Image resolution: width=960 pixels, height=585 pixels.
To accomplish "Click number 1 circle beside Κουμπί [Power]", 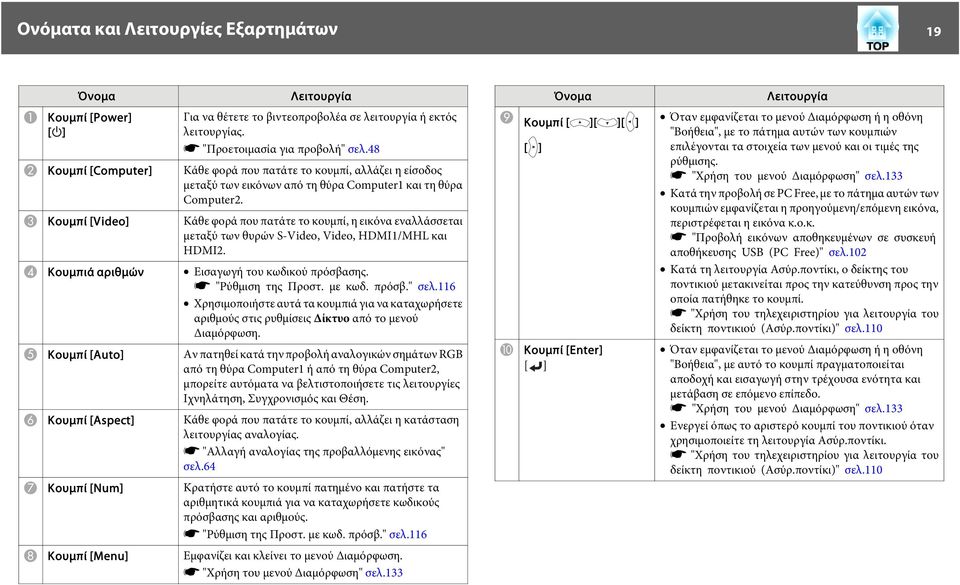I will pos(30,116).
